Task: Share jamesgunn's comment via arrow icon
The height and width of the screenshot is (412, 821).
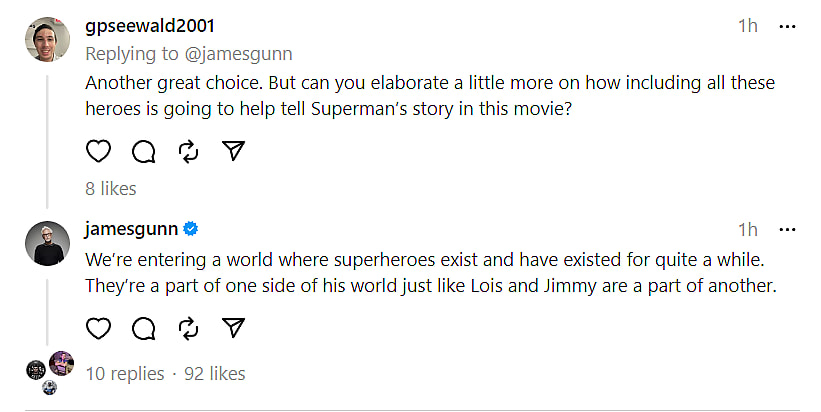Action: (x=233, y=328)
